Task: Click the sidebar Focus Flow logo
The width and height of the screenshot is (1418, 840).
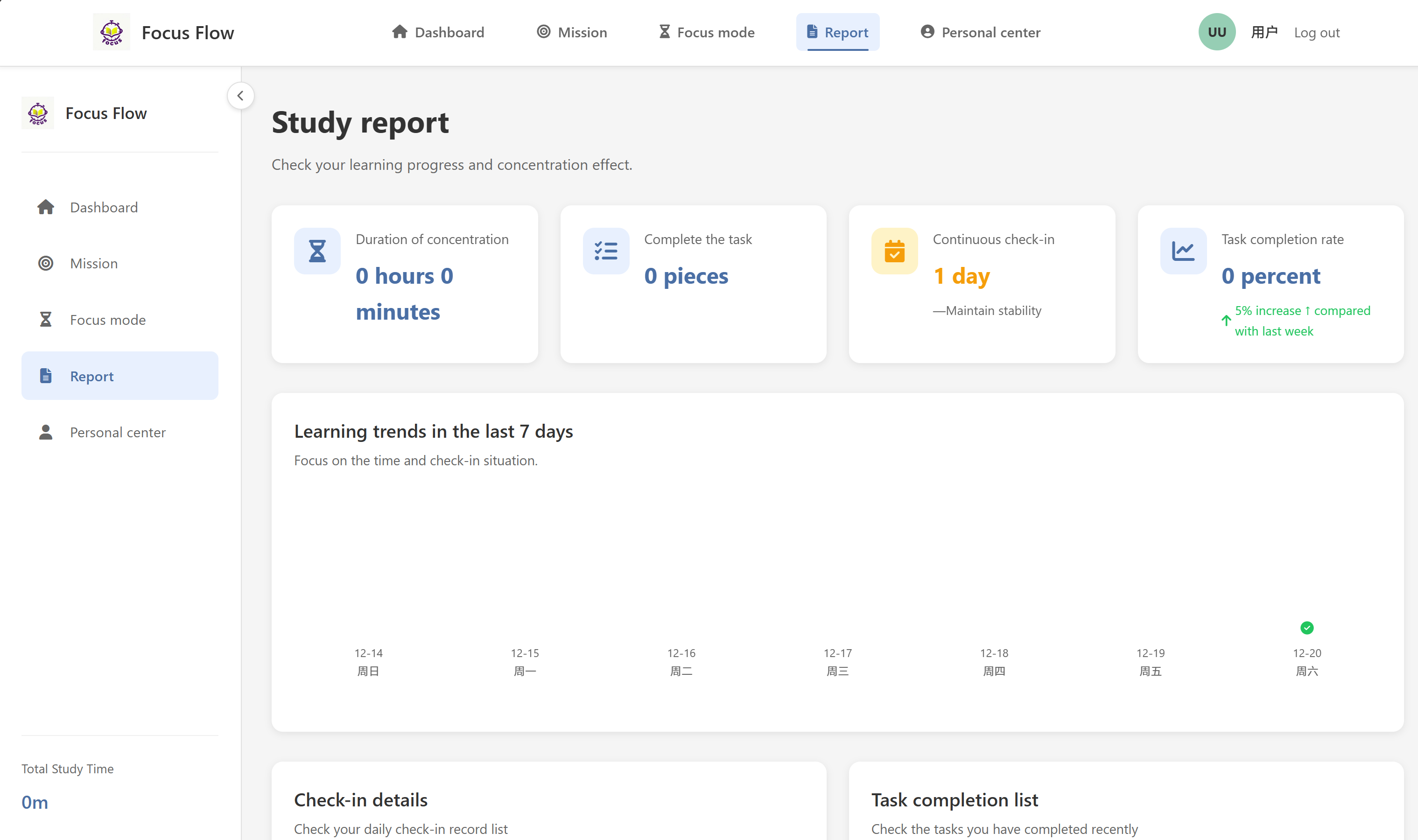Action: (x=38, y=113)
